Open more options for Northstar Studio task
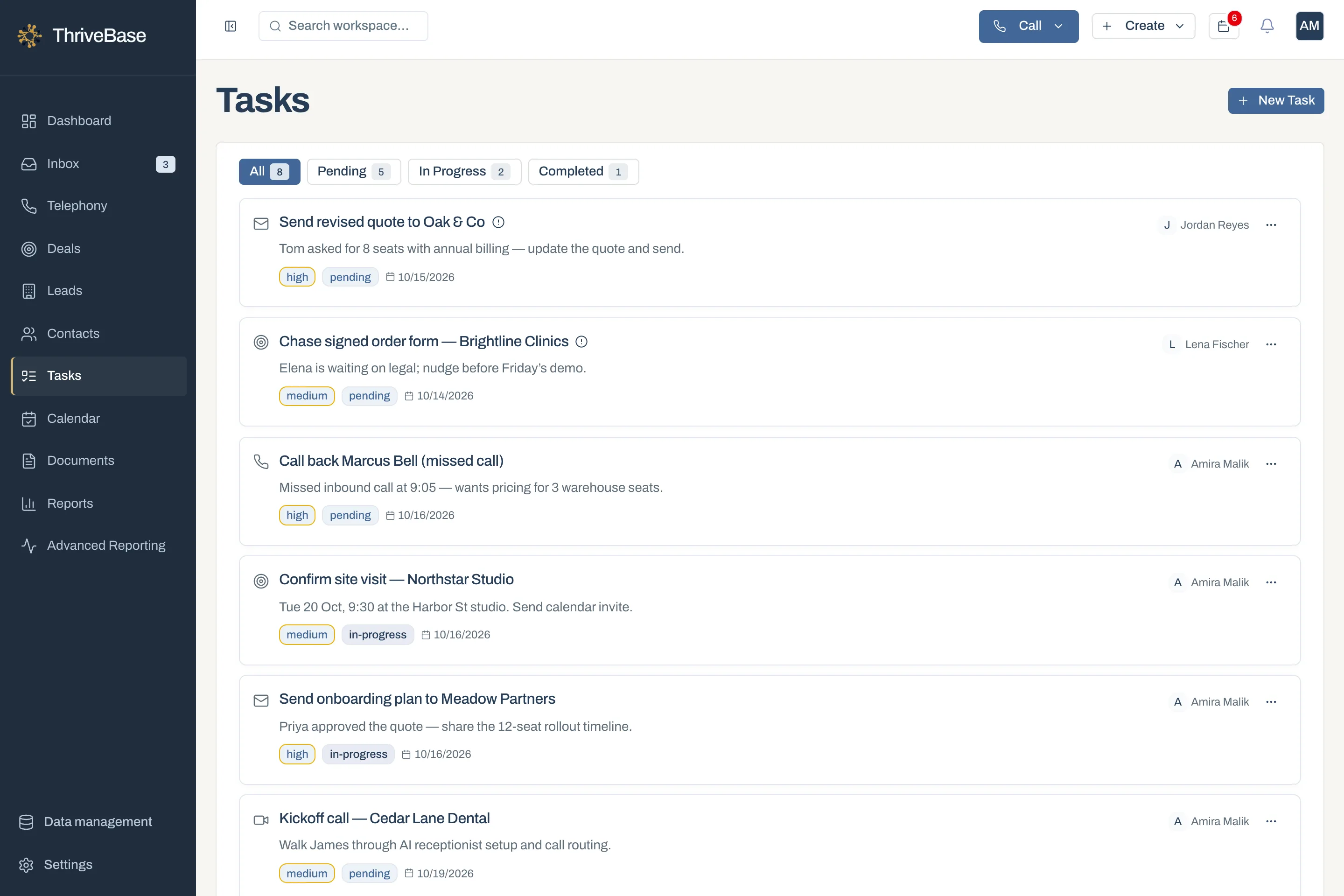The height and width of the screenshot is (896, 1344). click(1271, 582)
